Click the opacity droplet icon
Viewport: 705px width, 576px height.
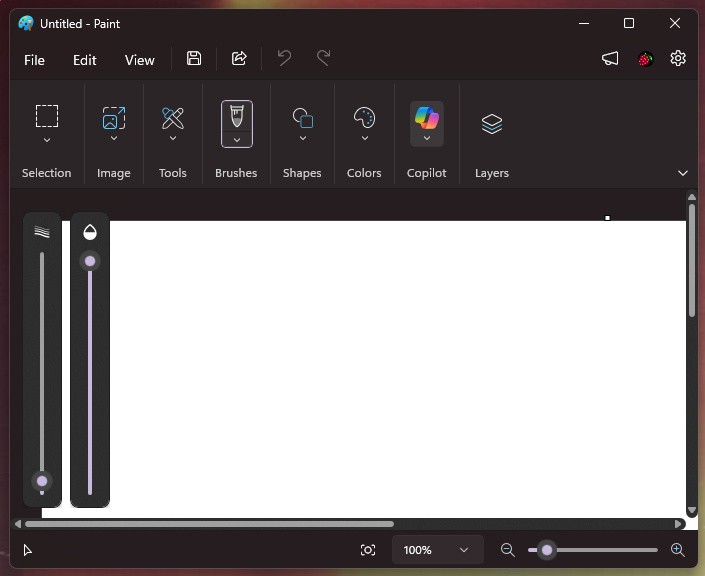point(90,232)
